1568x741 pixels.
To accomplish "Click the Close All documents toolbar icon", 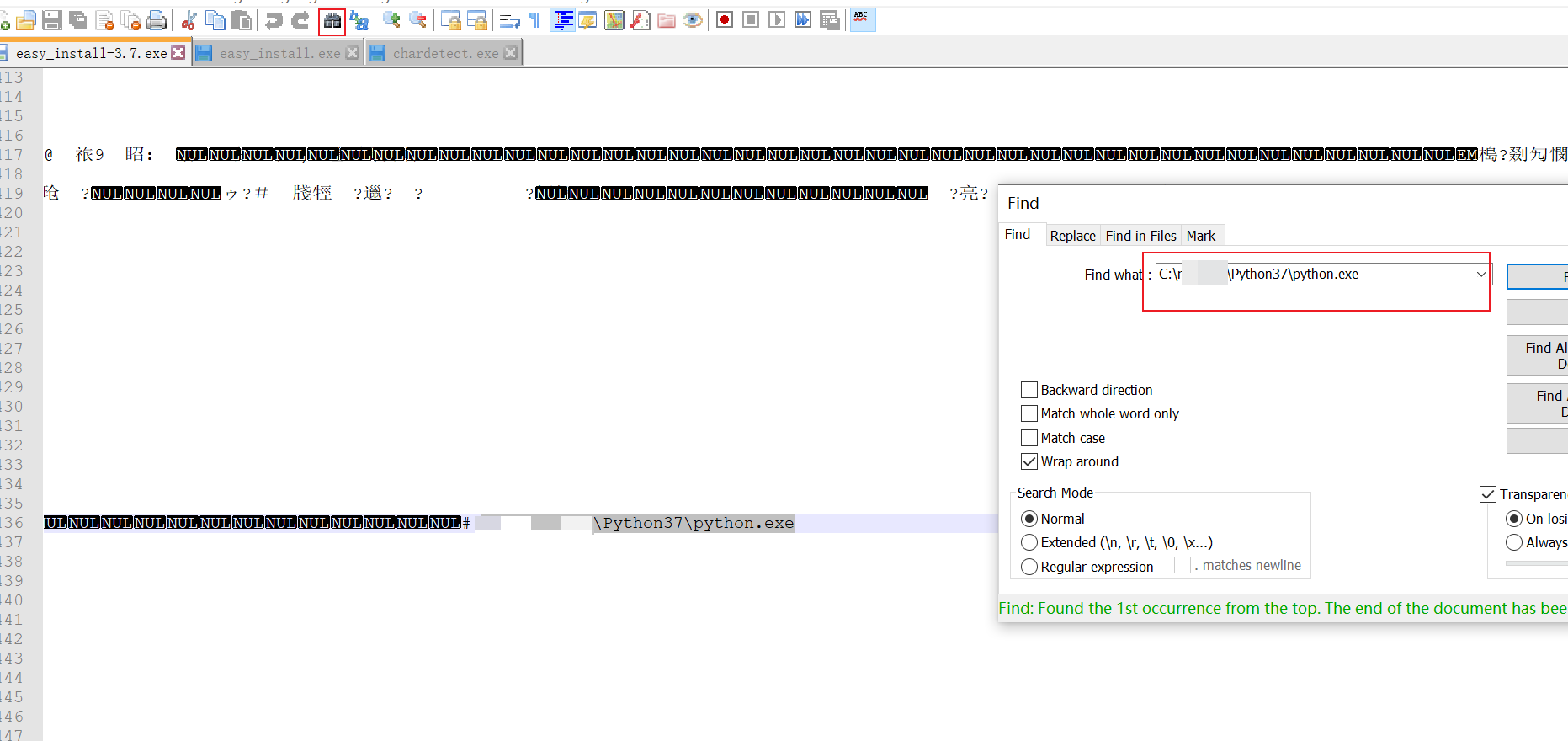I will (130, 20).
